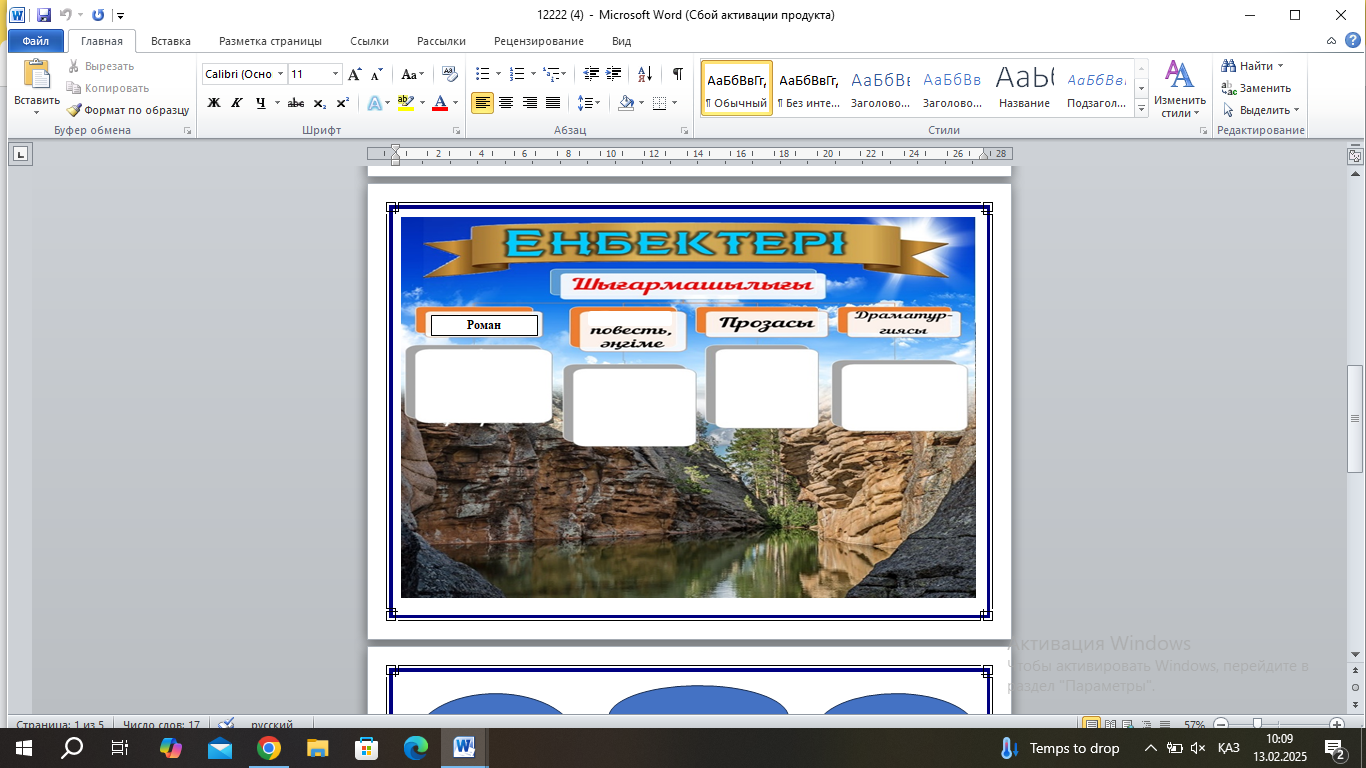Click the shrink font icon
Image resolution: width=1366 pixels, height=768 pixels.
[377, 74]
